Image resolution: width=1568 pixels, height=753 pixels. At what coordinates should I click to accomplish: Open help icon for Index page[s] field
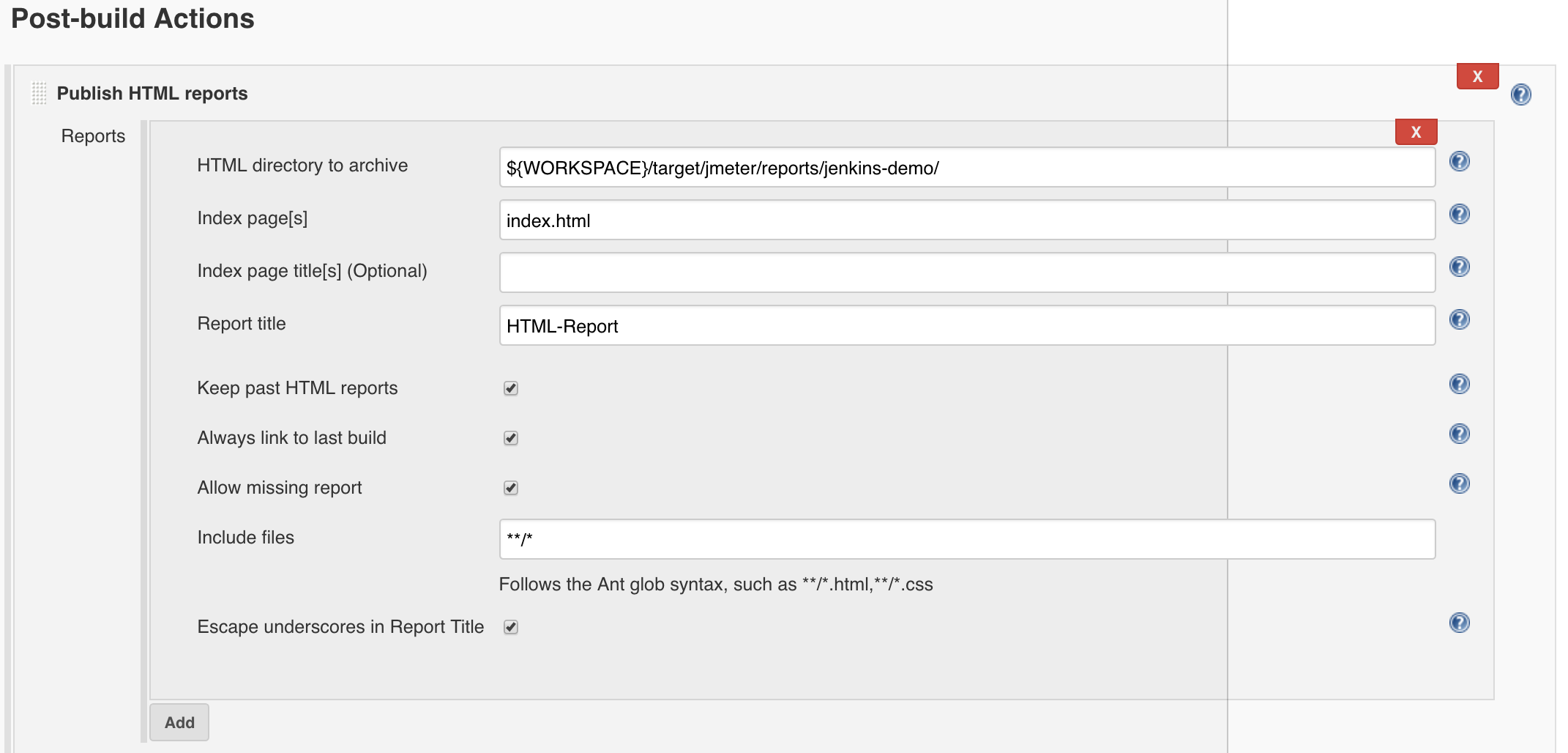(x=1459, y=214)
